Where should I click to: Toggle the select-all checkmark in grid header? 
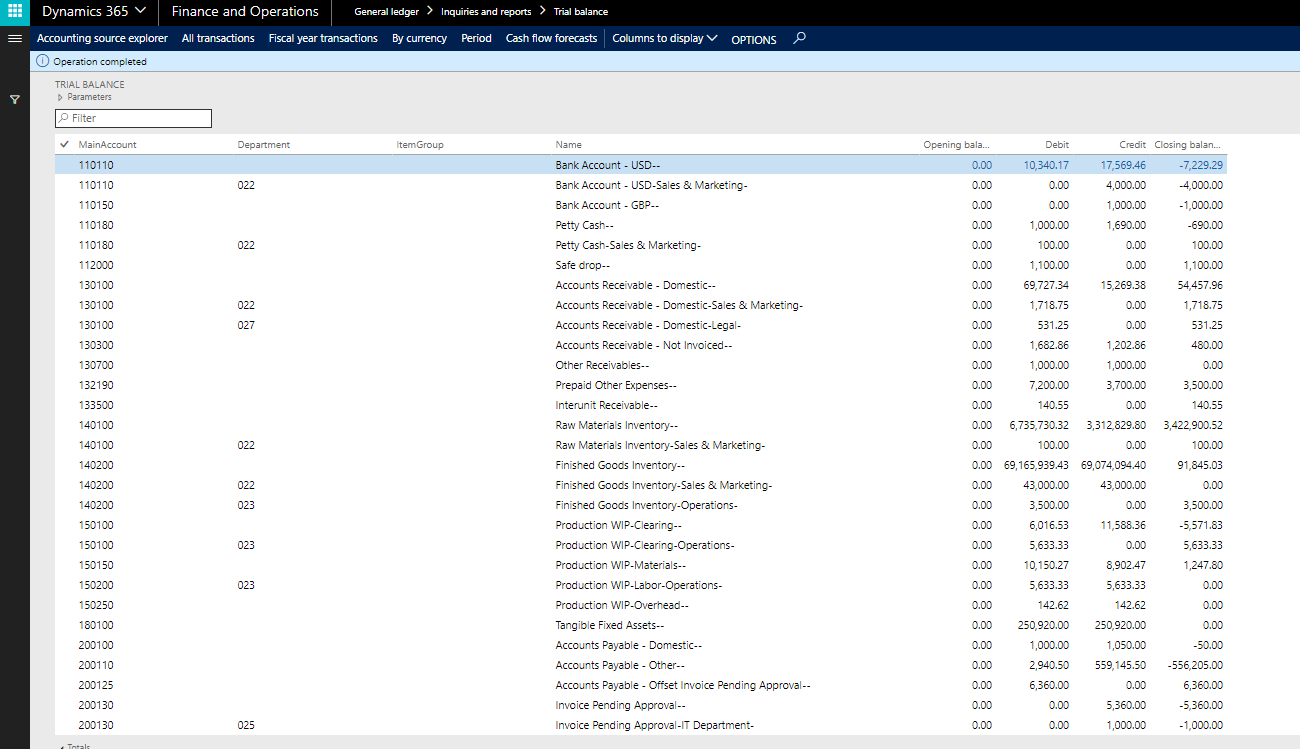(x=65, y=145)
